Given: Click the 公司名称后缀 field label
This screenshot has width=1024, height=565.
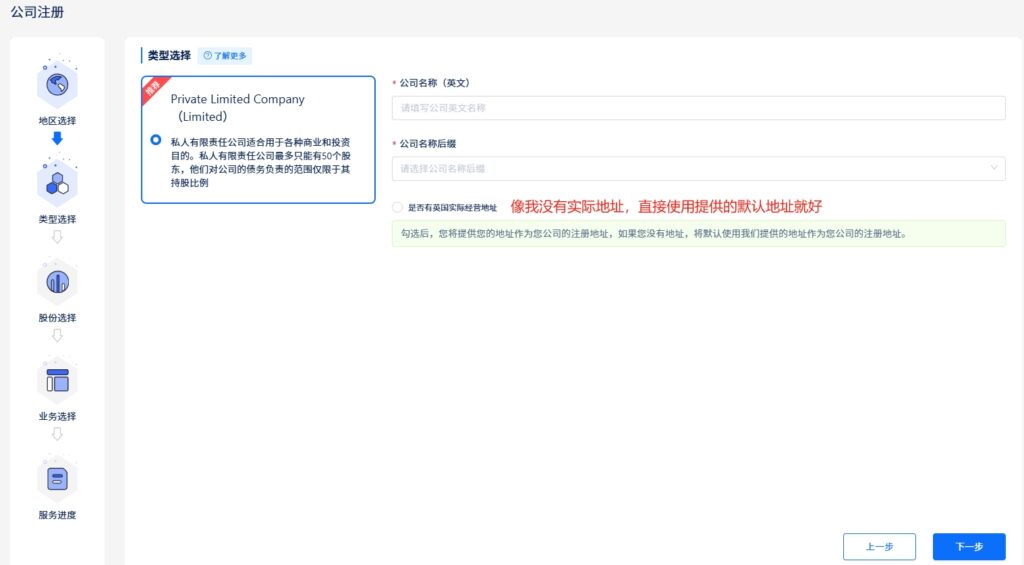Looking at the screenshot, I should [x=428, y=144].
